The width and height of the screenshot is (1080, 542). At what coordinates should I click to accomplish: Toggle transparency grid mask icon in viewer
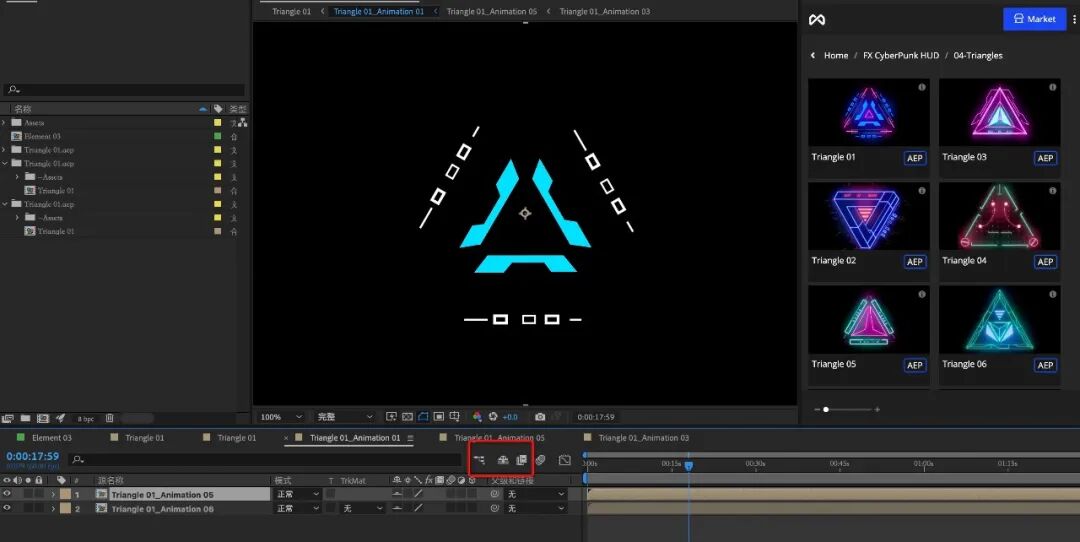[407, 417]
